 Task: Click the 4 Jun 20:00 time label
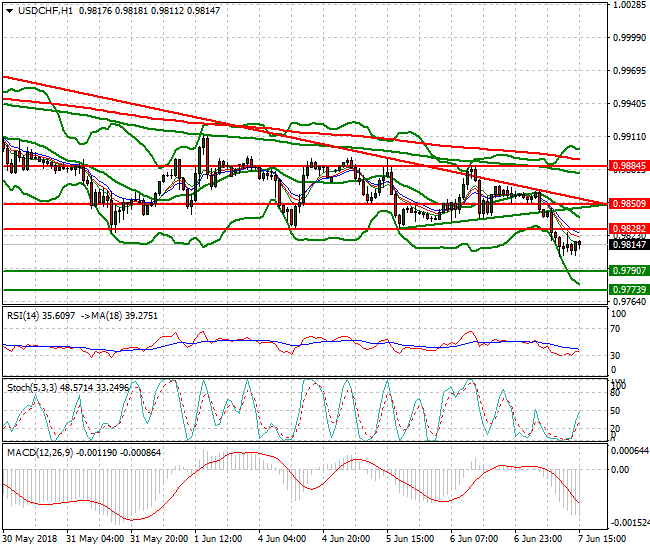[346, 539]
